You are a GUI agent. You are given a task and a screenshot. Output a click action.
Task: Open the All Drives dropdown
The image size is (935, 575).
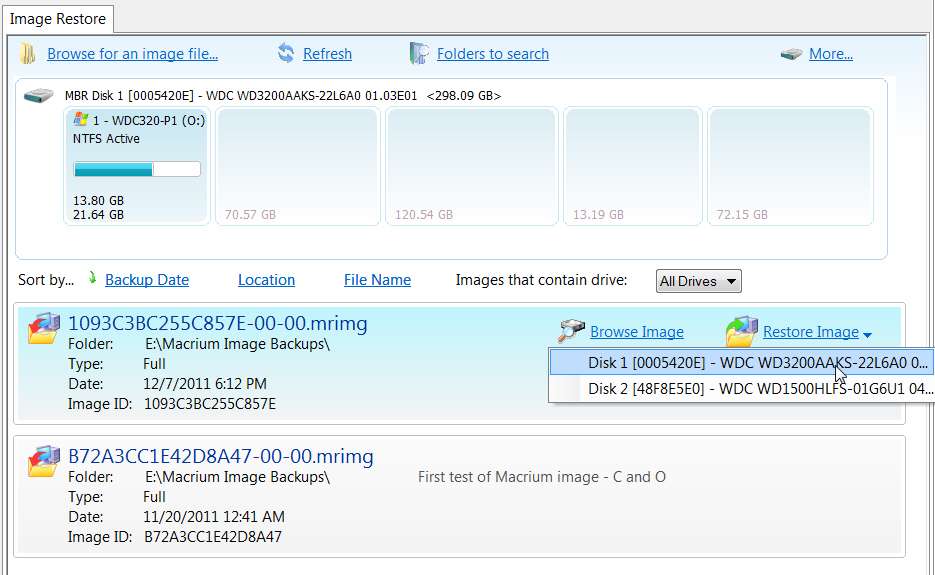click(698, 281)
